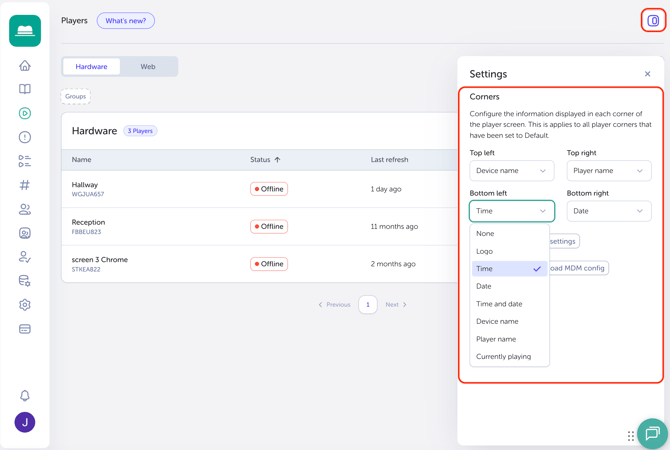Click the WGJUA657 player code
Image resolution: width=670 pixels, height=450 pixels.
click(88, 194)
